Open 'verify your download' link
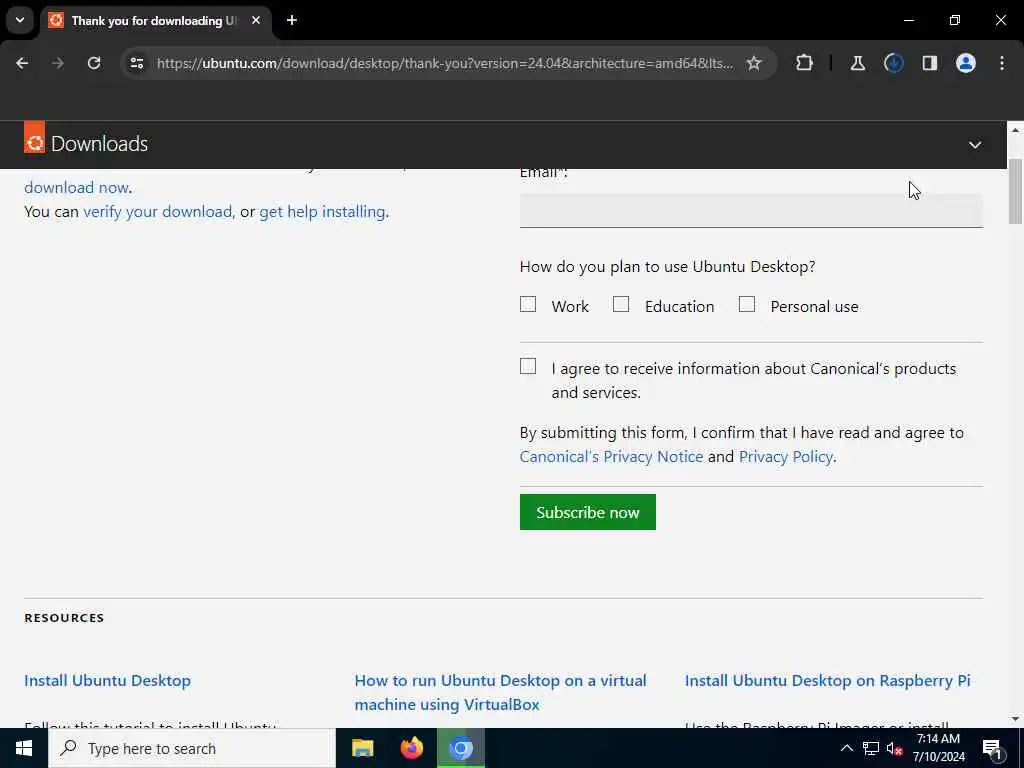The height and width of the screenshot is (768, 1024). [x=157, y=212]
